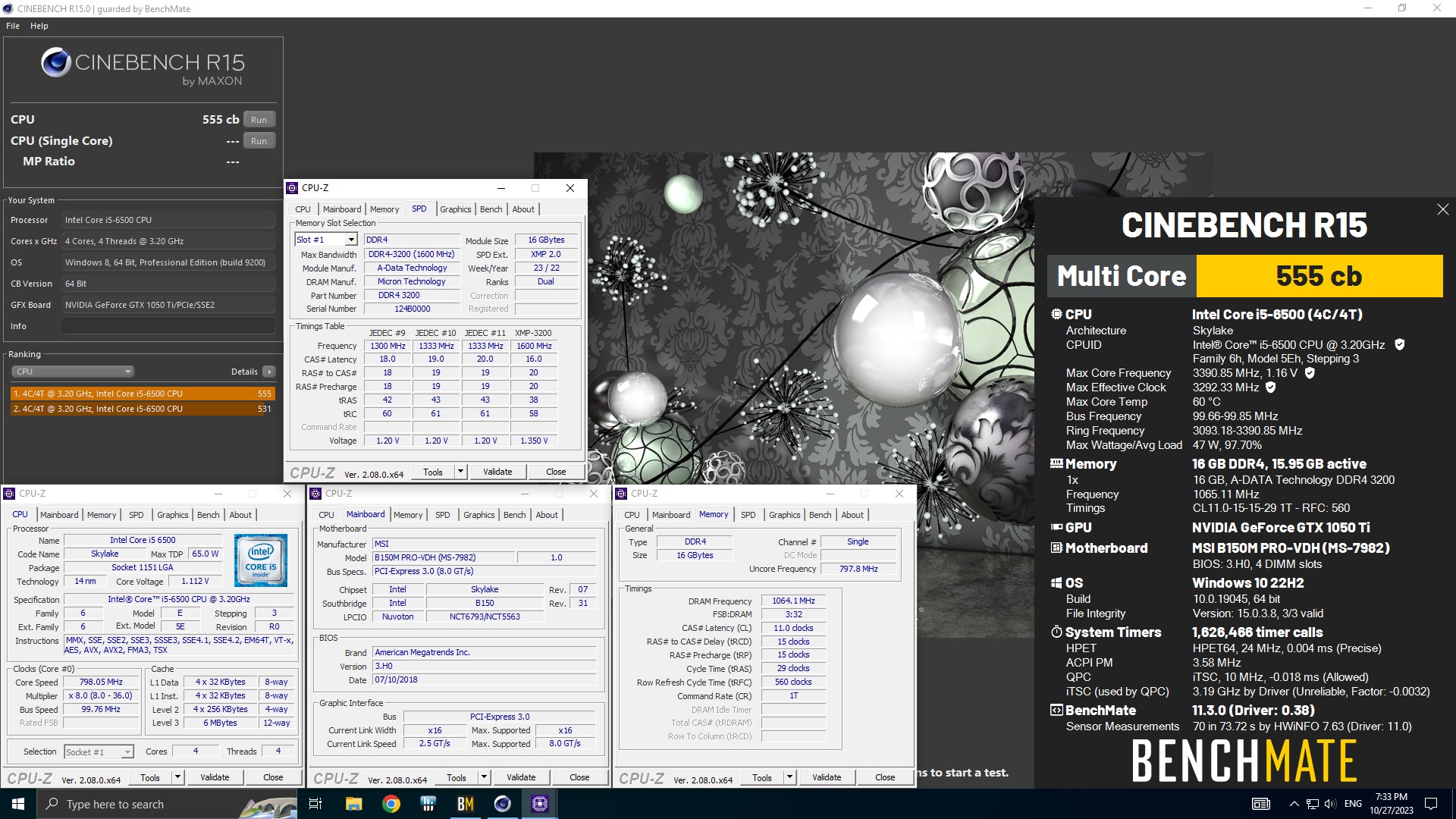Click the Motherboard icon in BenchMate panel
The width and height of the screenshot is (1456, 819).
point(1056,548)
